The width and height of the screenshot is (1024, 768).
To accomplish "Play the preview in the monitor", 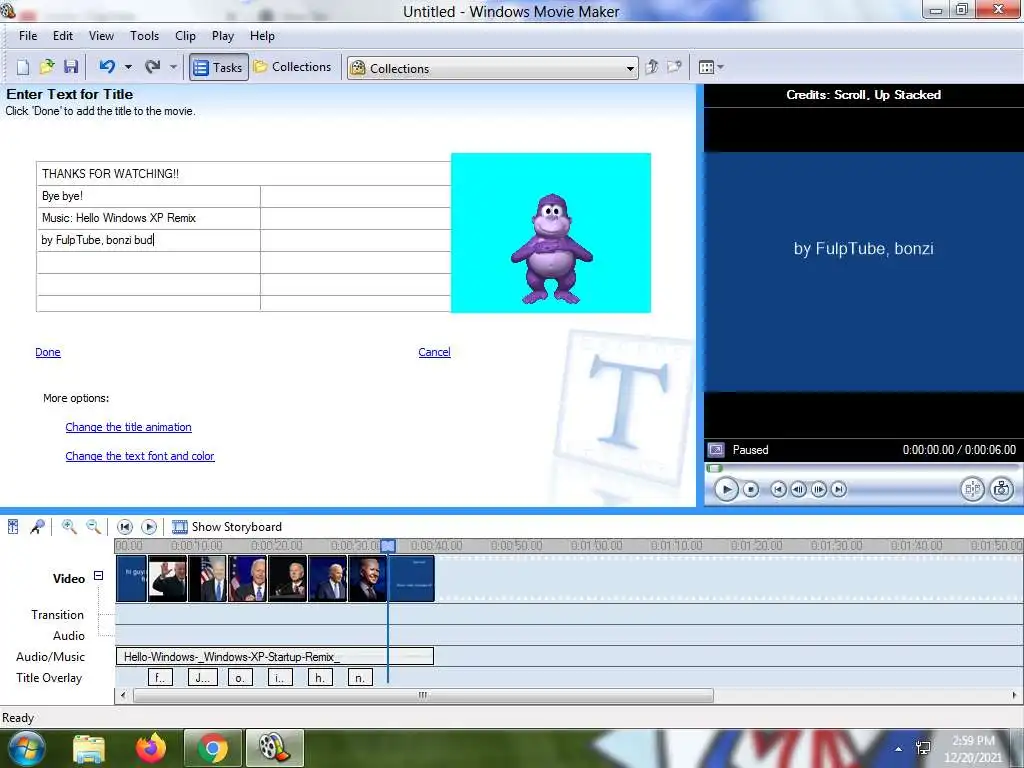I will 726,490.
